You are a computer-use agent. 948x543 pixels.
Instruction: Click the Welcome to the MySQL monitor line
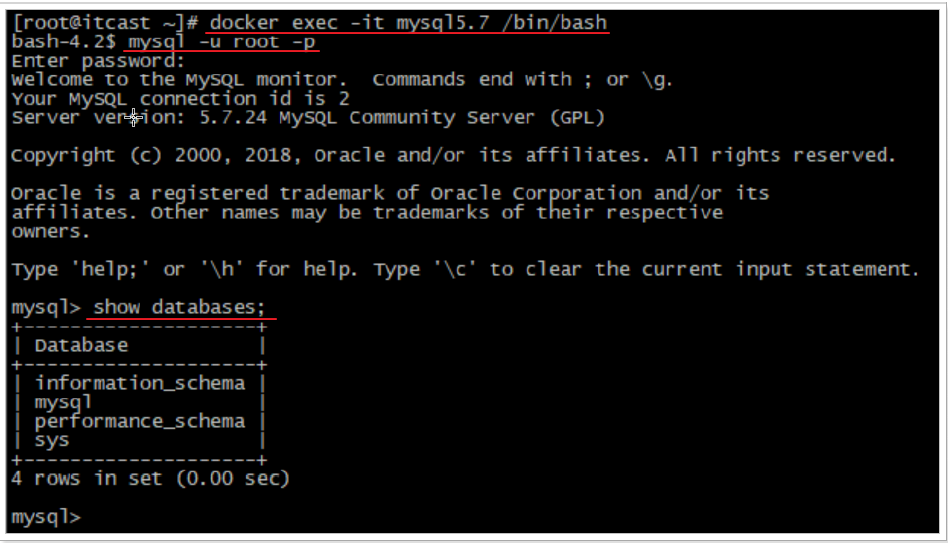coord(341,80)
